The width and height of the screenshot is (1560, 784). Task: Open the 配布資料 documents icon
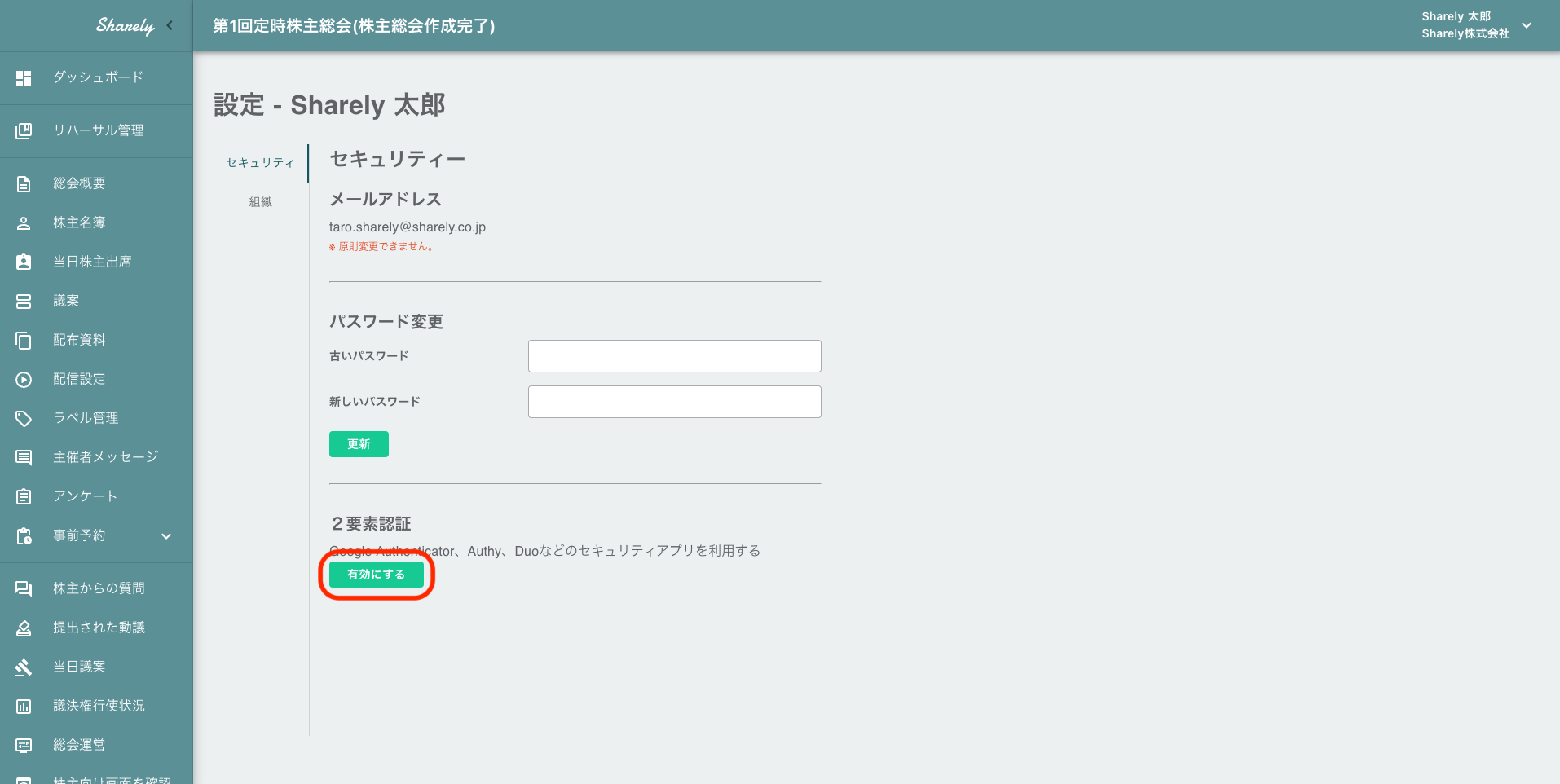click(23, 339)
